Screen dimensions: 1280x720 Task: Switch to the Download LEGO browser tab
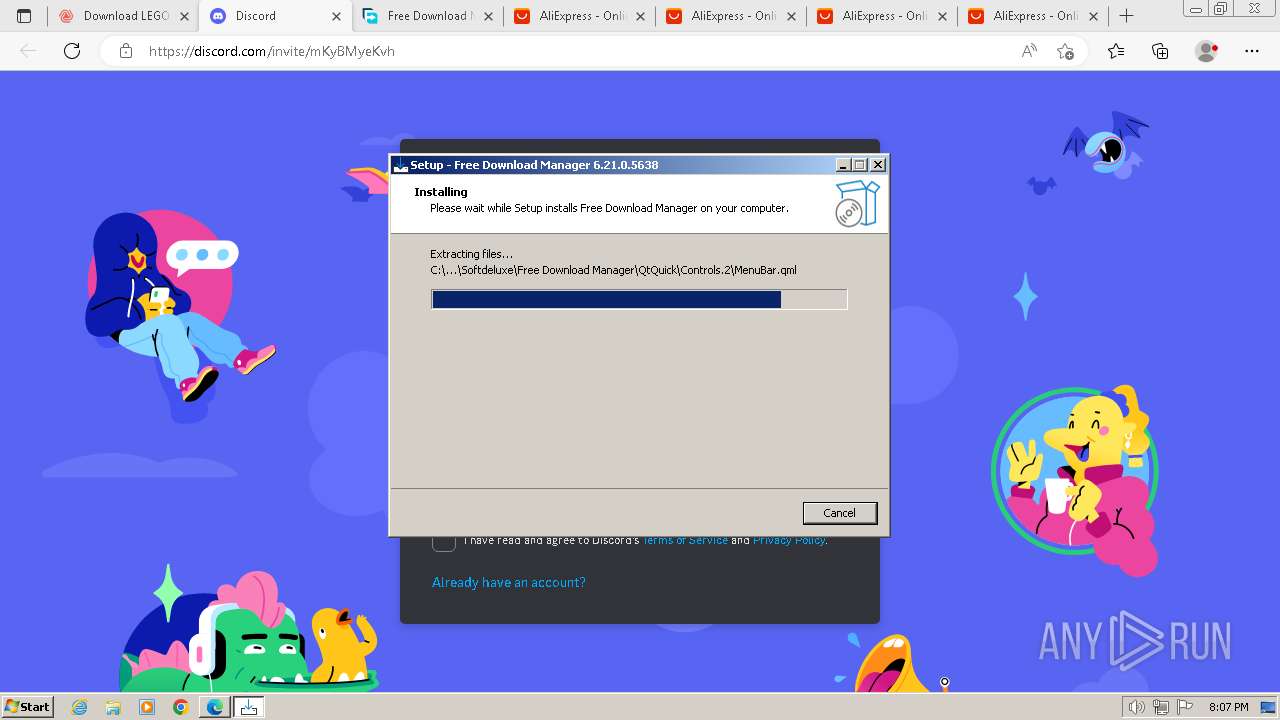[x=126, y=16]
